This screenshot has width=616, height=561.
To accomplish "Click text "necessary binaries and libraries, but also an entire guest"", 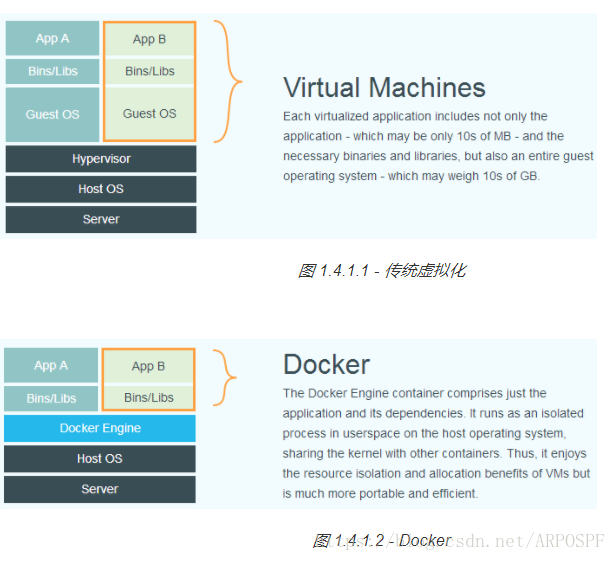I will click(x=438, y=156).
